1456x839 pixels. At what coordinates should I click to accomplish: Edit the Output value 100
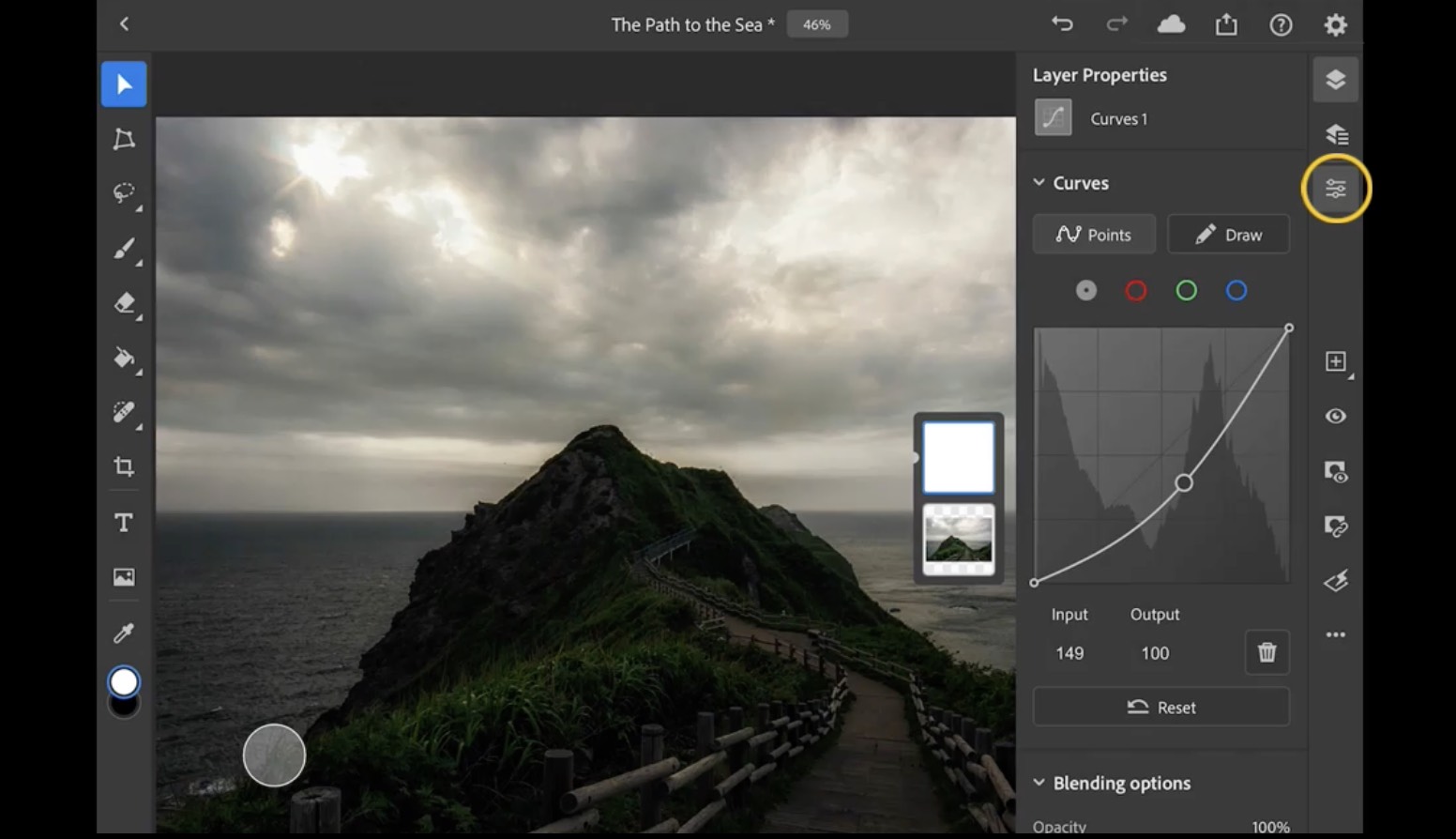tap(1155, 653)
